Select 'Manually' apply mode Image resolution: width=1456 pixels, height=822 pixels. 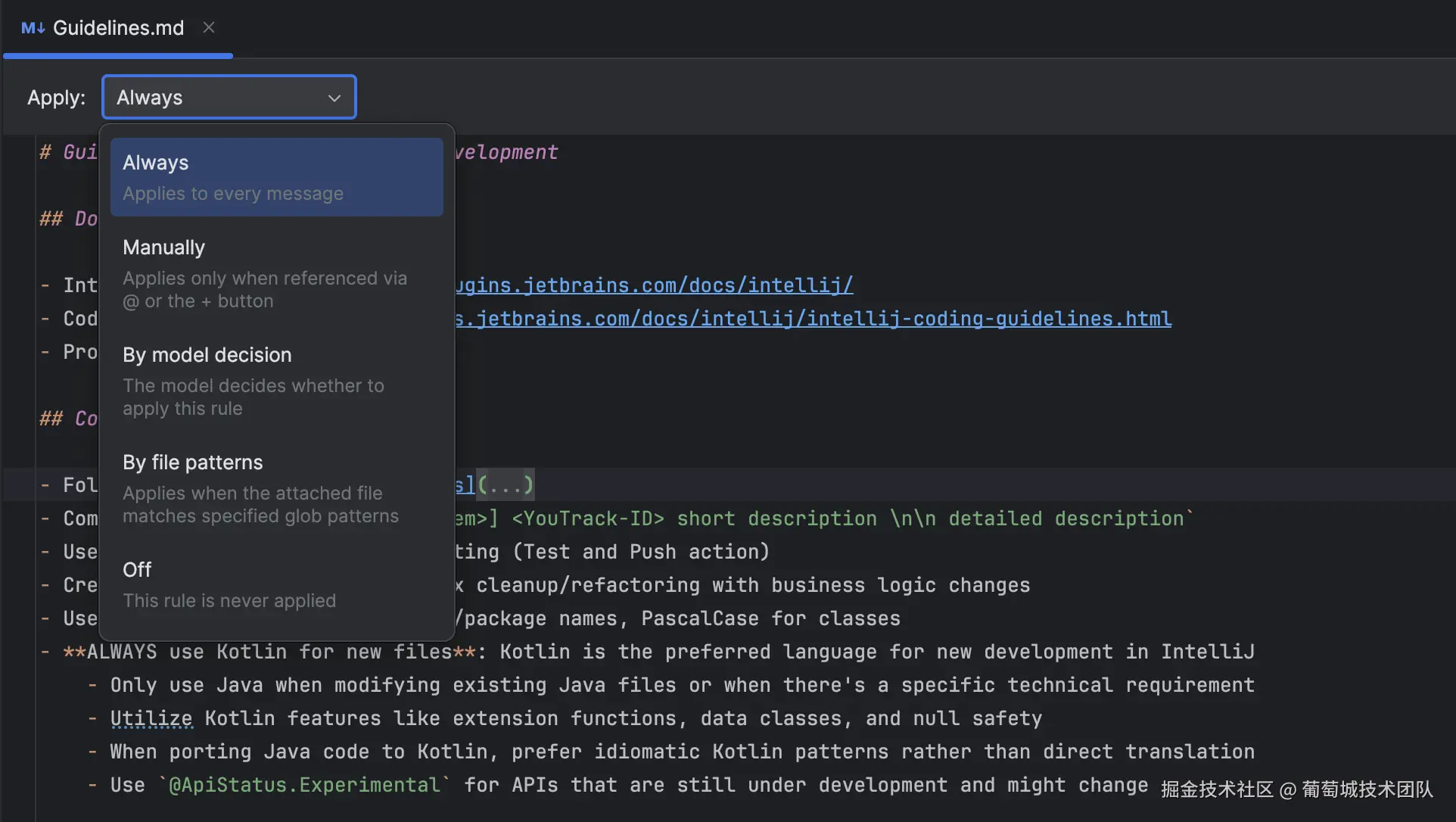[x=276, y=272]
